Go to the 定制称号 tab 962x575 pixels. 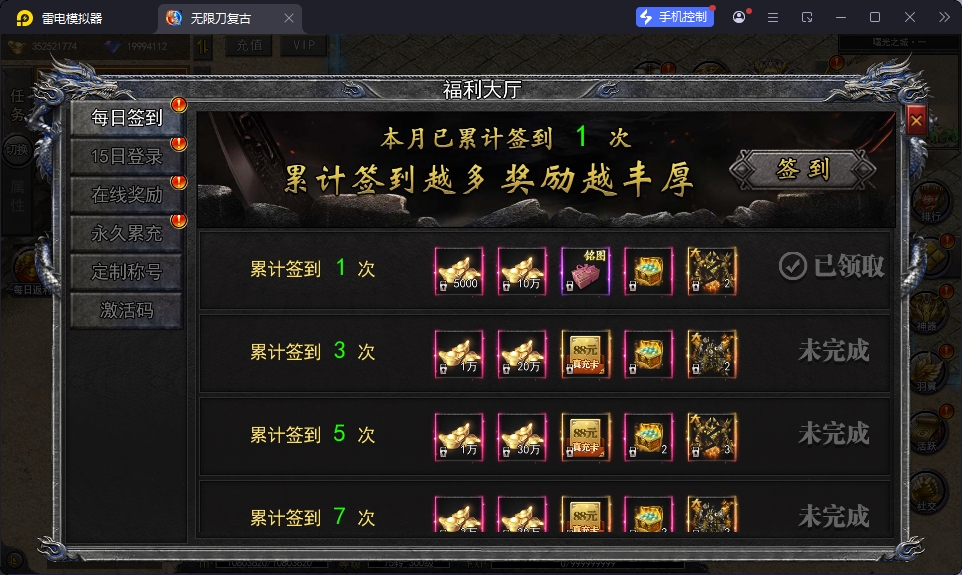pyautogui.click(x=126, y=271)
